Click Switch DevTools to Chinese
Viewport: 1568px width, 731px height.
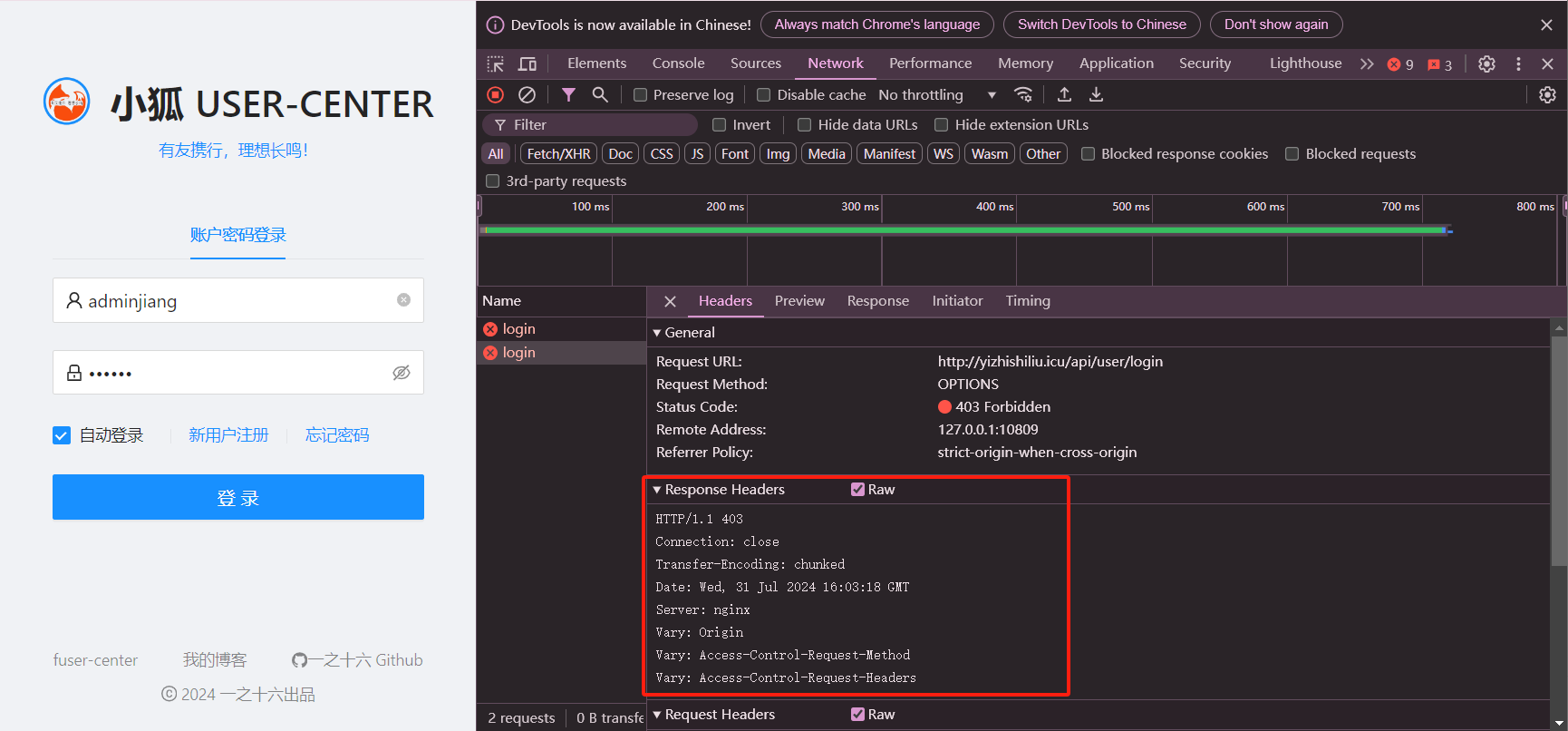pos(1102,24)
